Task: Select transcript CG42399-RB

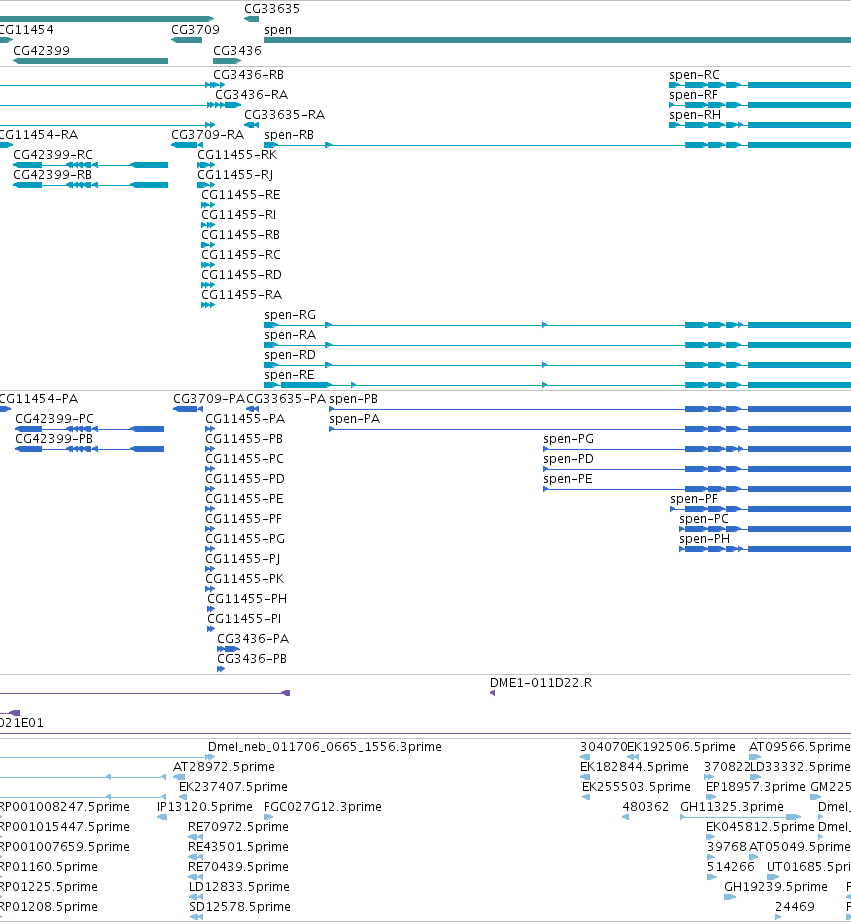Action: click(x=52, y=175)
